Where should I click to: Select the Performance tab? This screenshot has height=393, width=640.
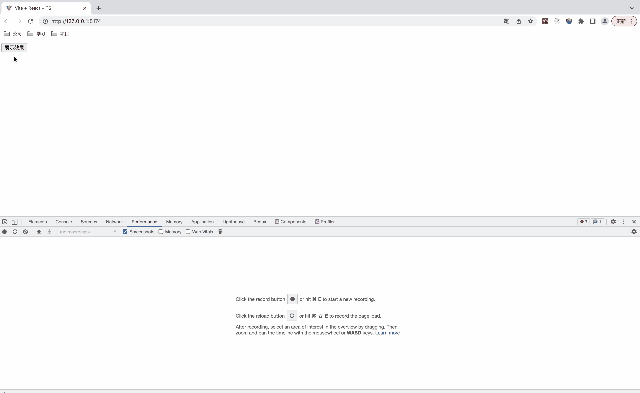144,222
